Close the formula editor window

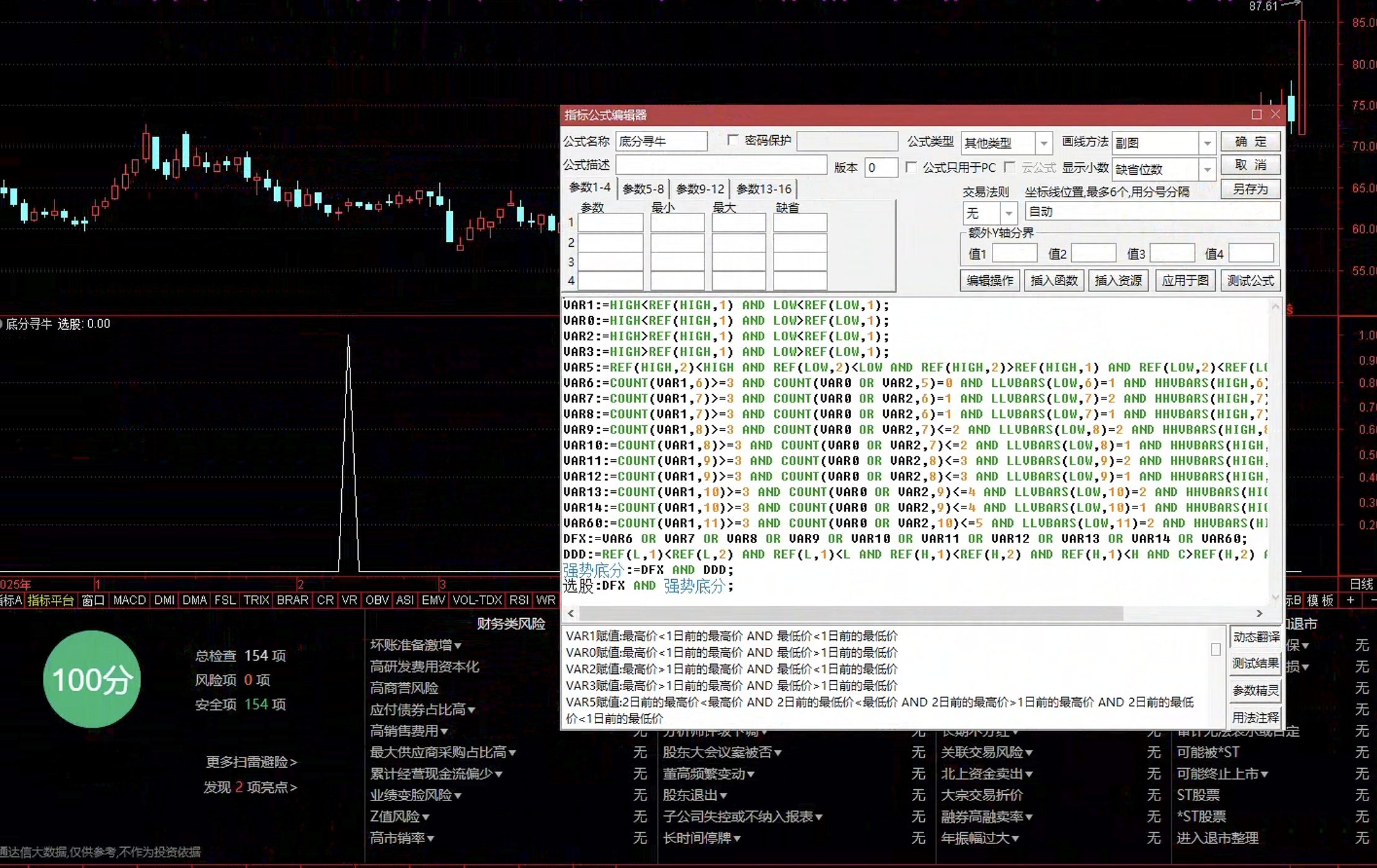(x=1275, y=115)
